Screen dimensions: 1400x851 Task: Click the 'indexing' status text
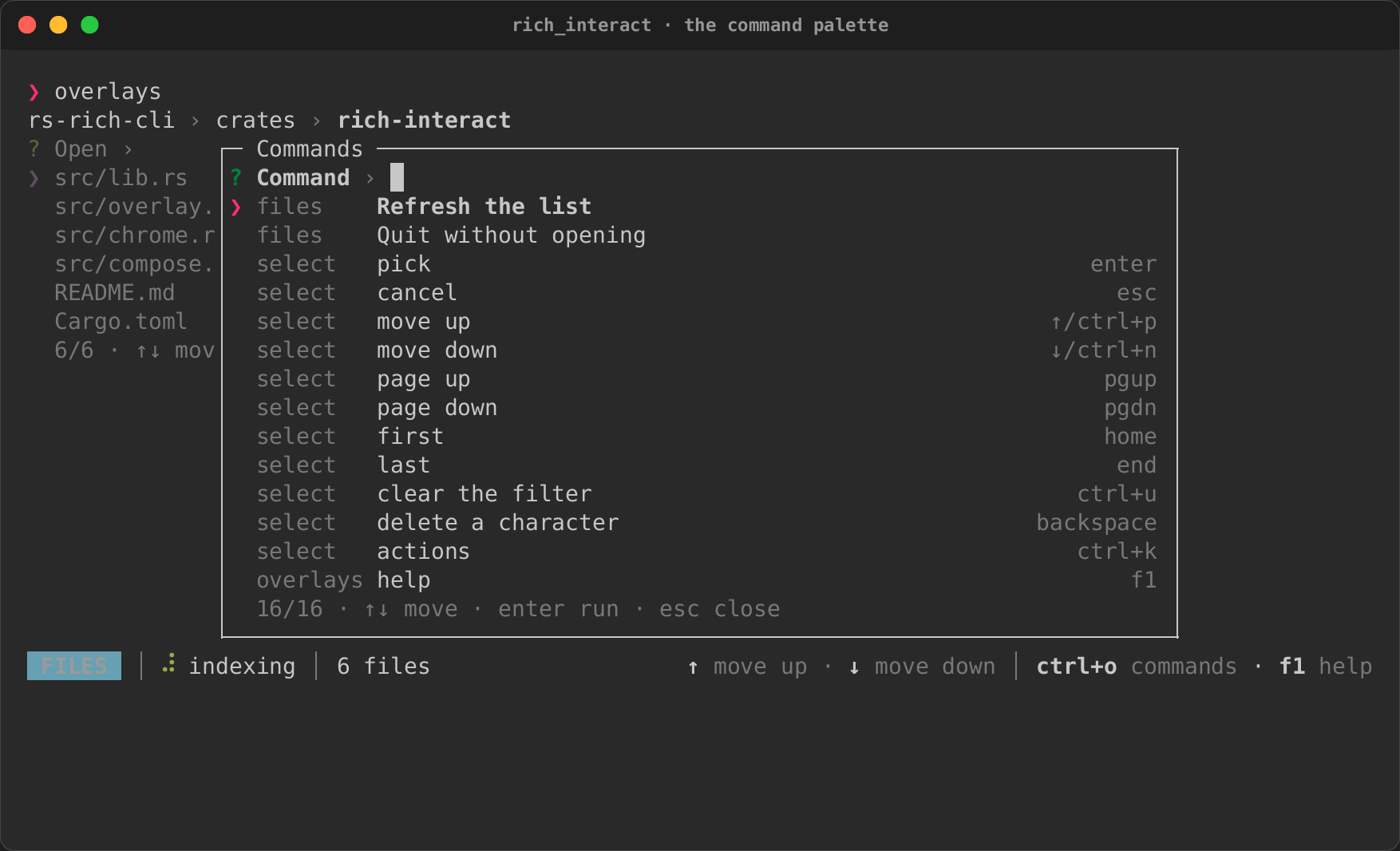coord(242,667)
